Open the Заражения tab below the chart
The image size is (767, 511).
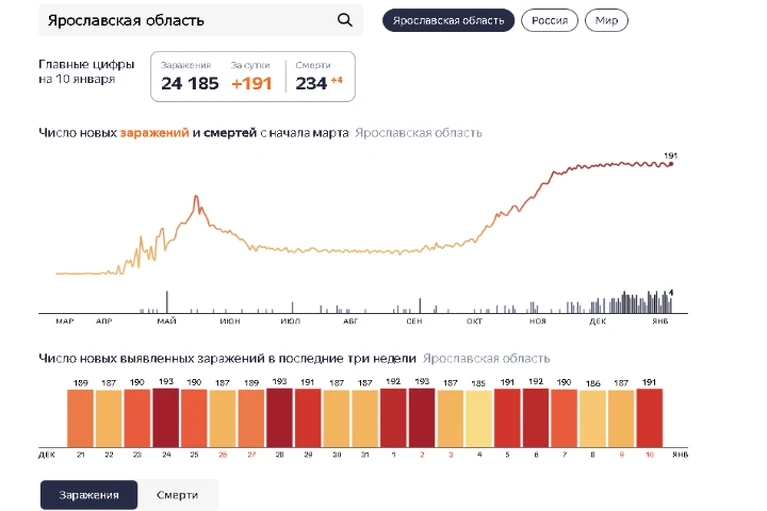tap(89, 495)
